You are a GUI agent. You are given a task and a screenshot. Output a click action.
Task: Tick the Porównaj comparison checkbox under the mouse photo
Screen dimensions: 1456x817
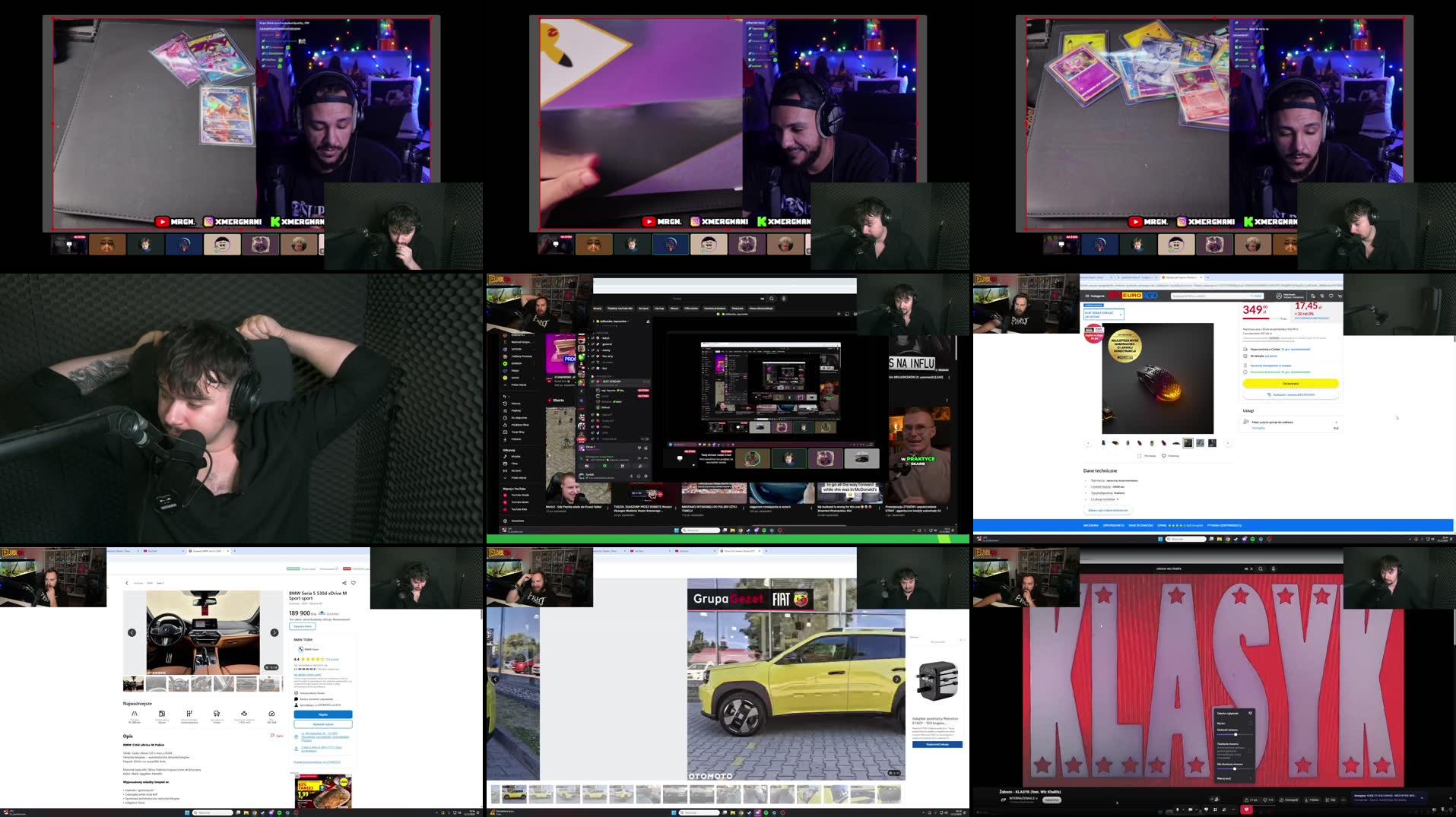(1139, 455)
